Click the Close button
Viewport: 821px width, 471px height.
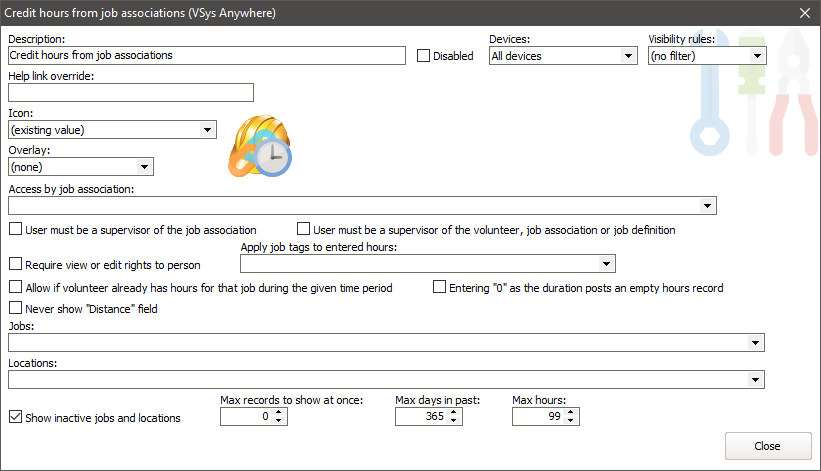pos(767,446)
